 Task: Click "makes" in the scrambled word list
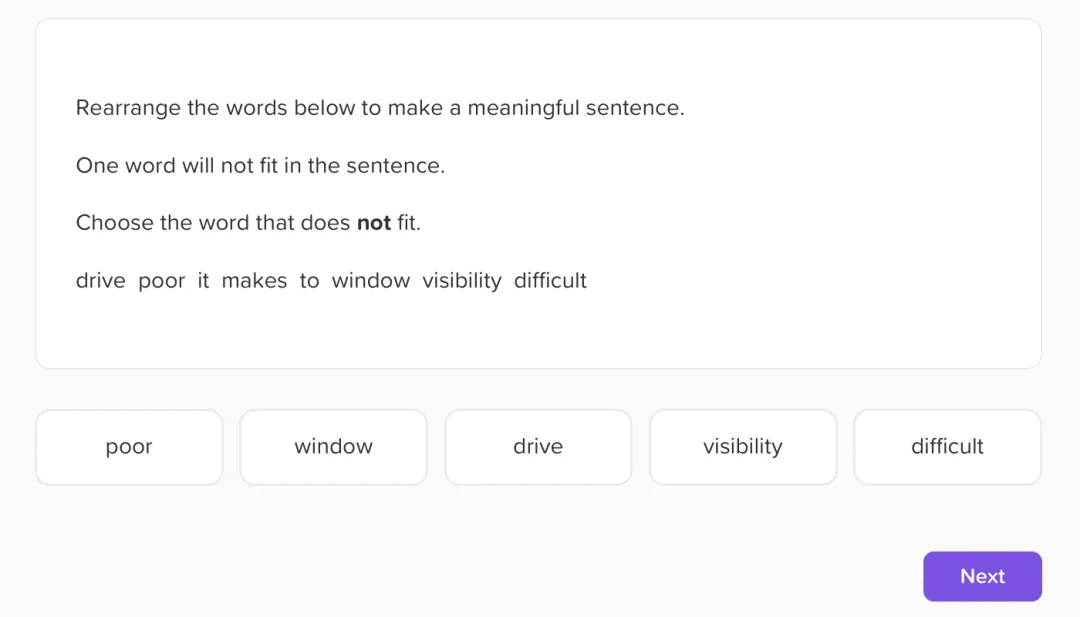click(x=254, y=281)
